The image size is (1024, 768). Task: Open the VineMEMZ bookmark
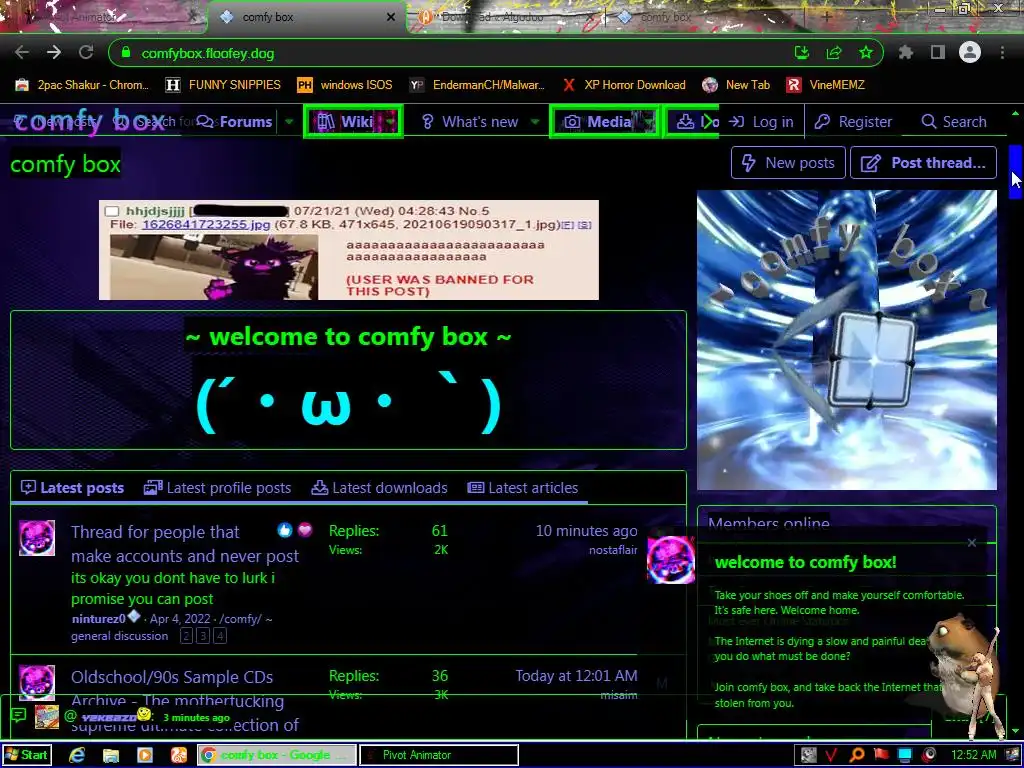point(825,85)
